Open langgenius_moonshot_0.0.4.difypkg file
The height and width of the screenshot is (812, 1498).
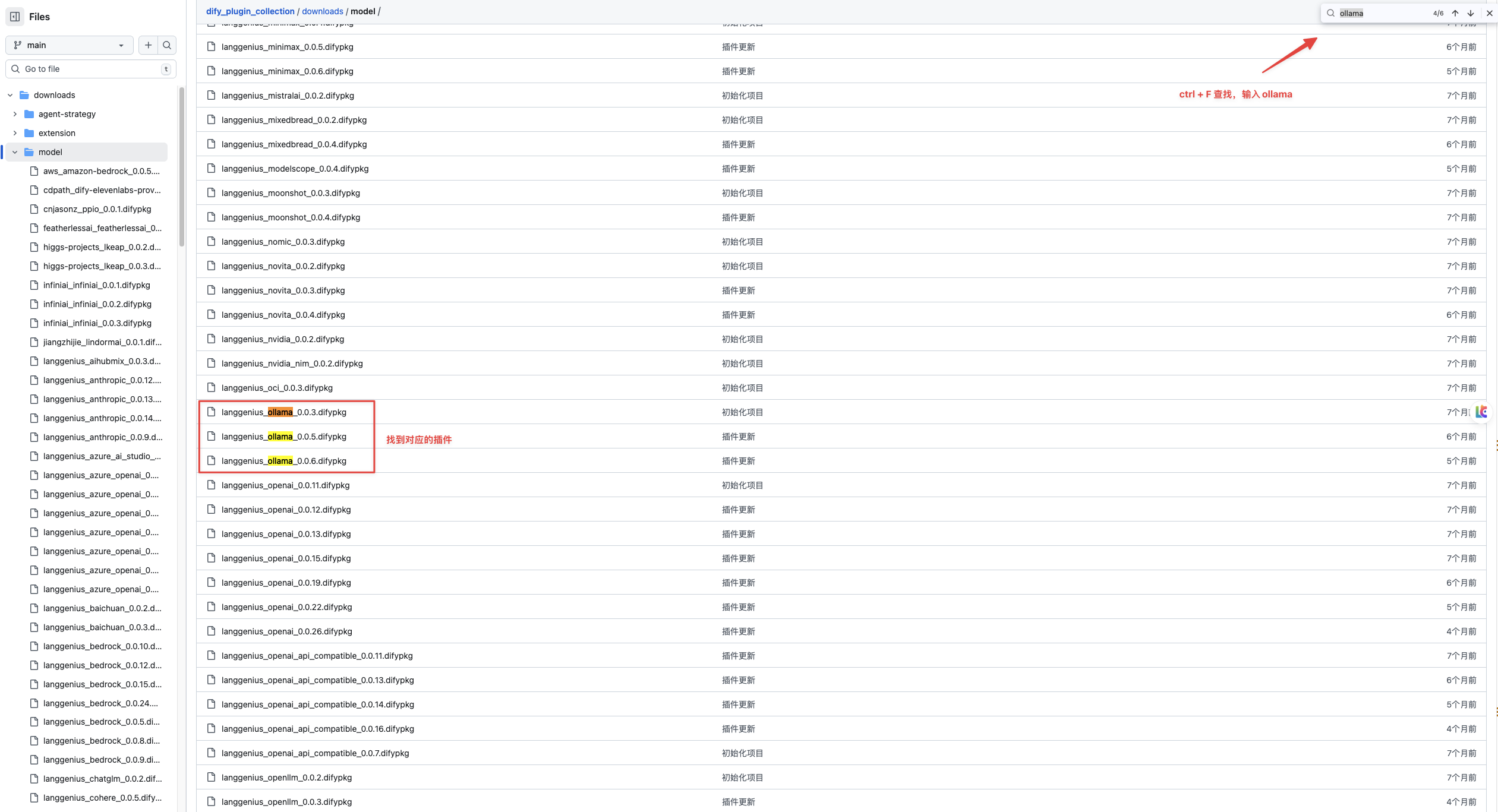[x=291, y=217]
